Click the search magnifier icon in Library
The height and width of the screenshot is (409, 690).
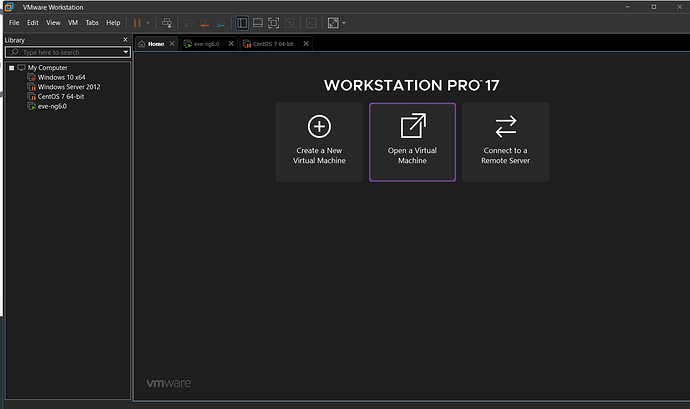tap(15, 52)
